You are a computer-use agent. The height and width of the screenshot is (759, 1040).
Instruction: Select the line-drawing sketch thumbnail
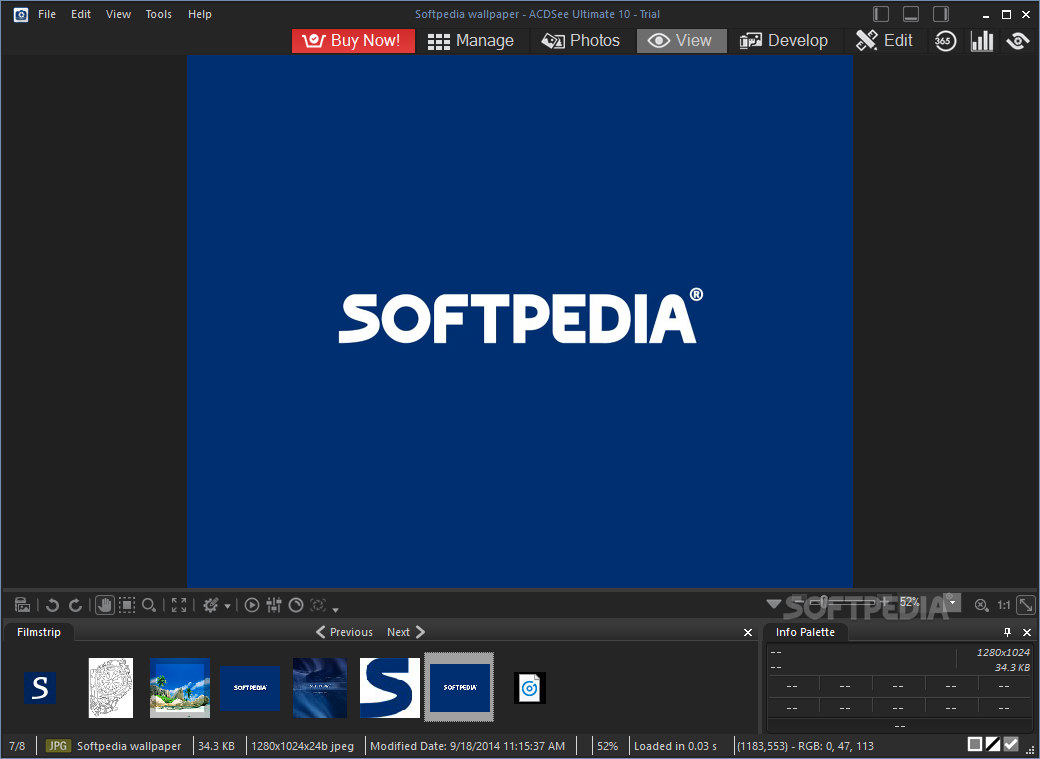coord(111,688)
